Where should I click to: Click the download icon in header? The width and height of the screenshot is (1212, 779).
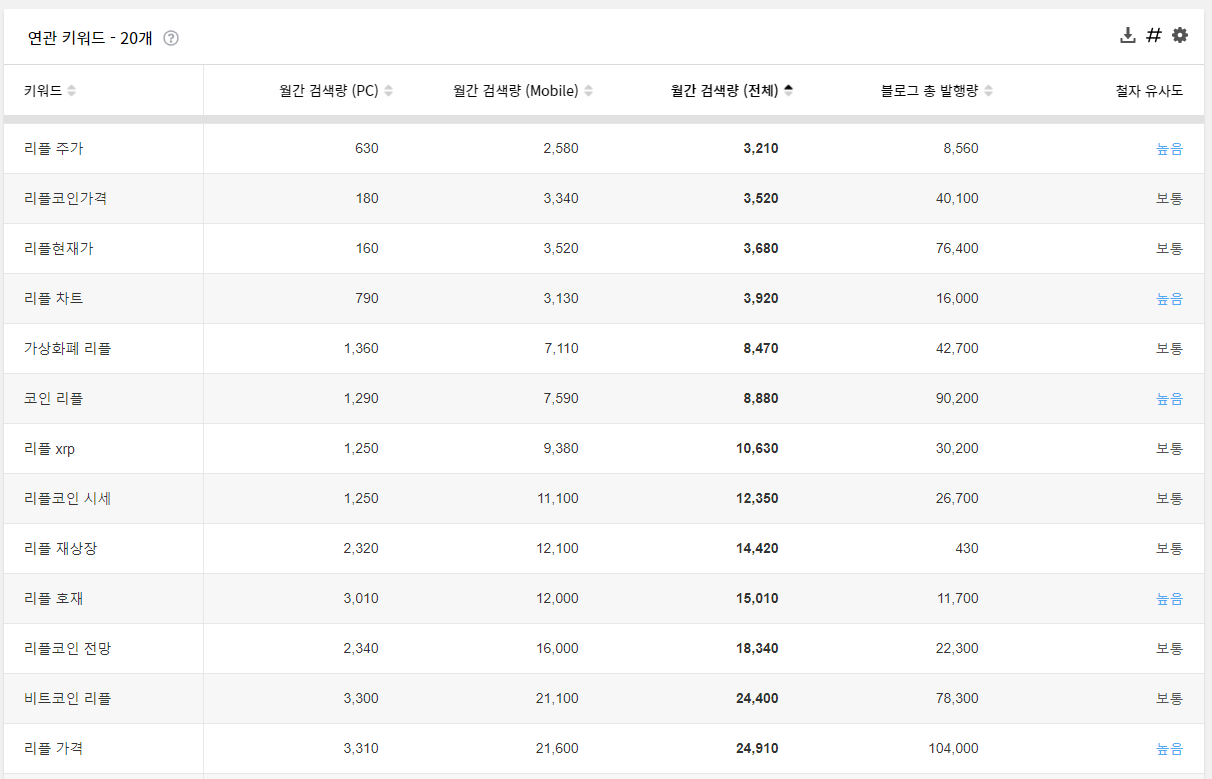[1128, 36]
